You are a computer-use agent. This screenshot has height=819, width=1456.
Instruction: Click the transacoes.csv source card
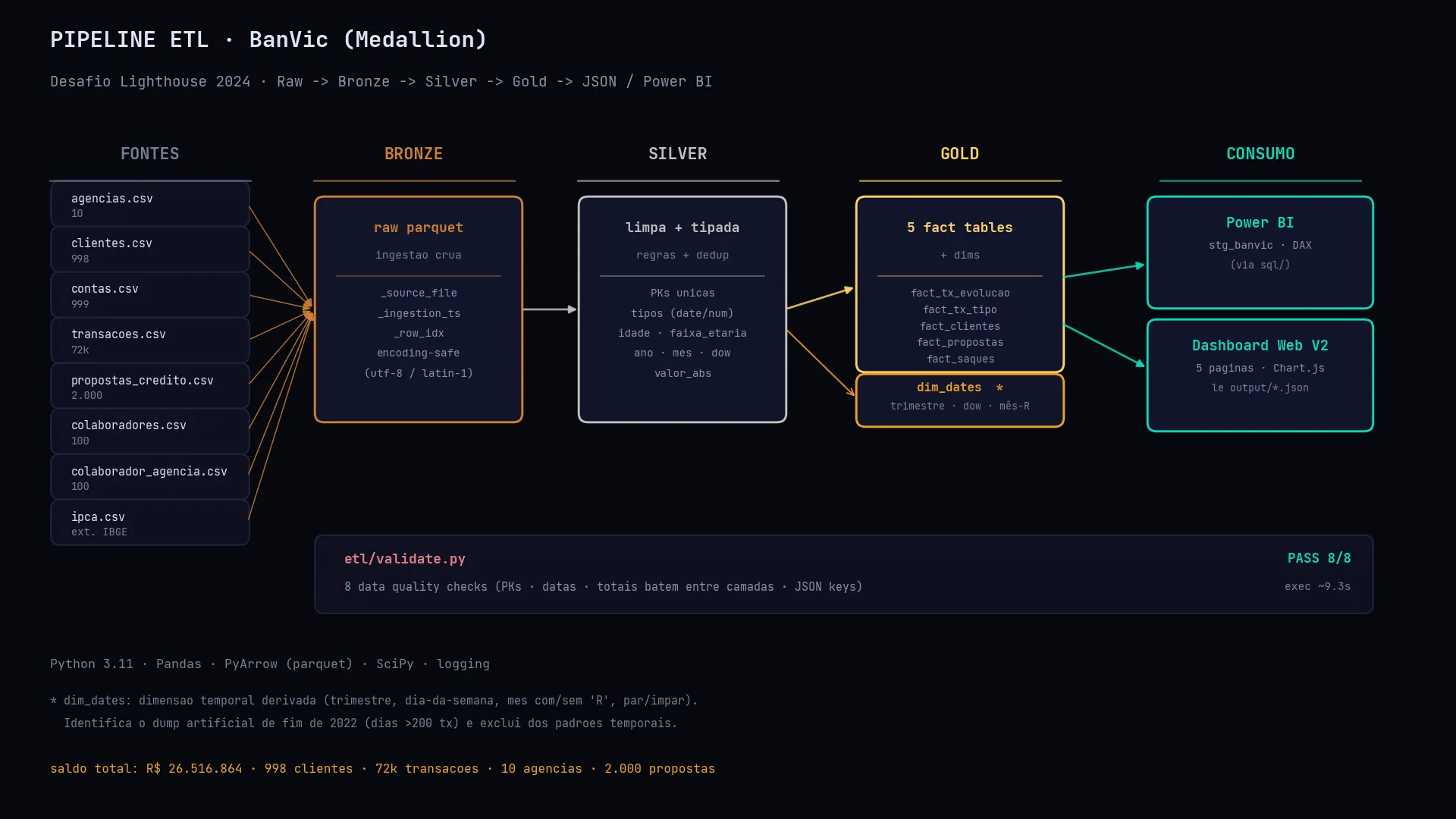coord(150,340)
